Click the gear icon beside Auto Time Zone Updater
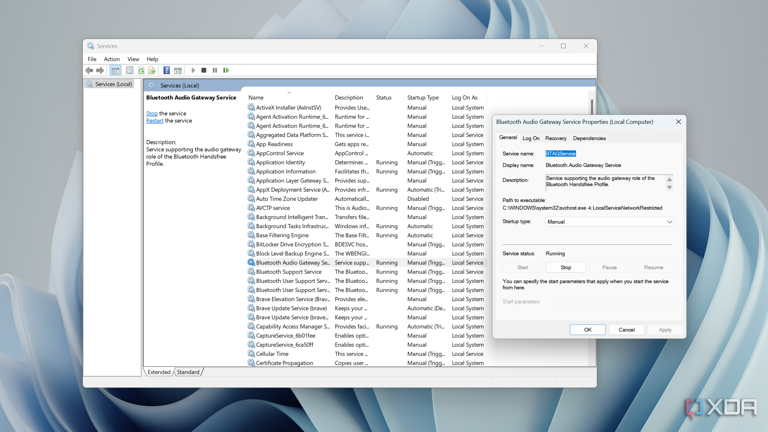The width and height of the screenshot is (768, 432). (x=251, y=198)
